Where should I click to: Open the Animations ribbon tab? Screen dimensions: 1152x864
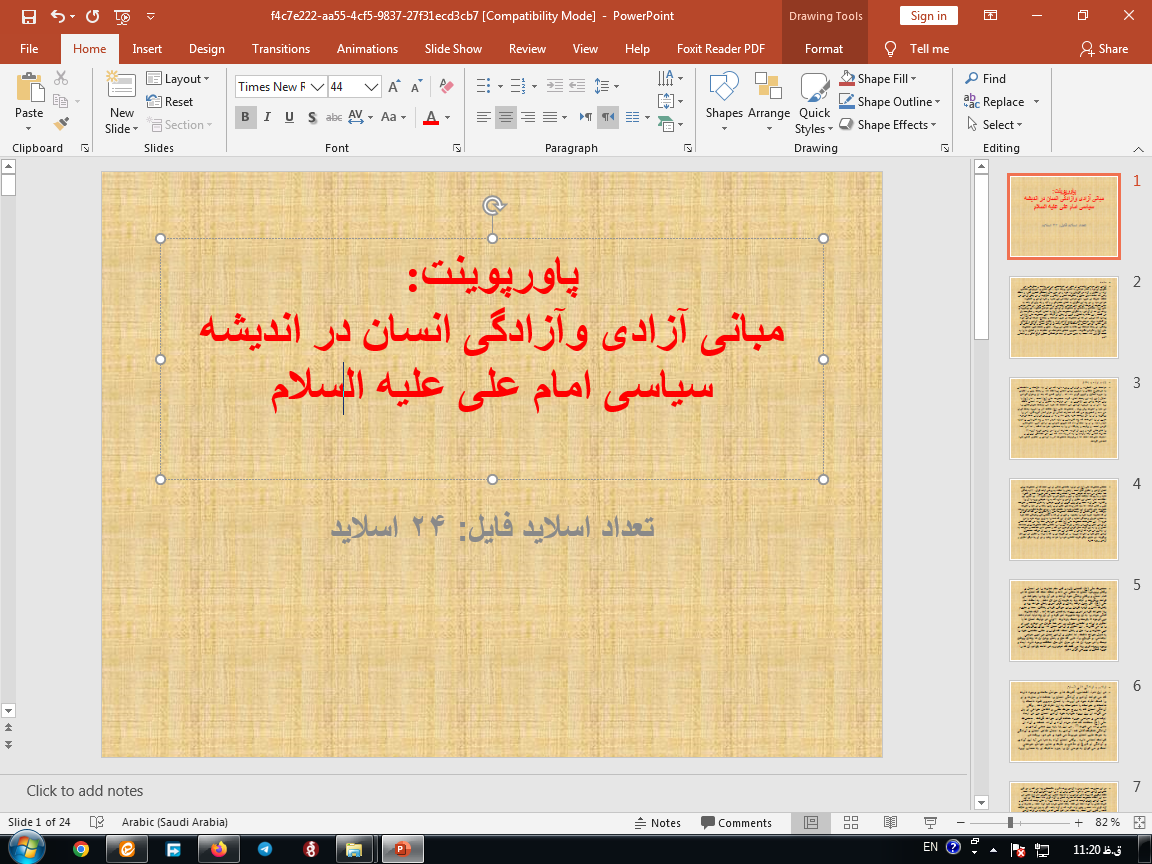tap(365, 49)
